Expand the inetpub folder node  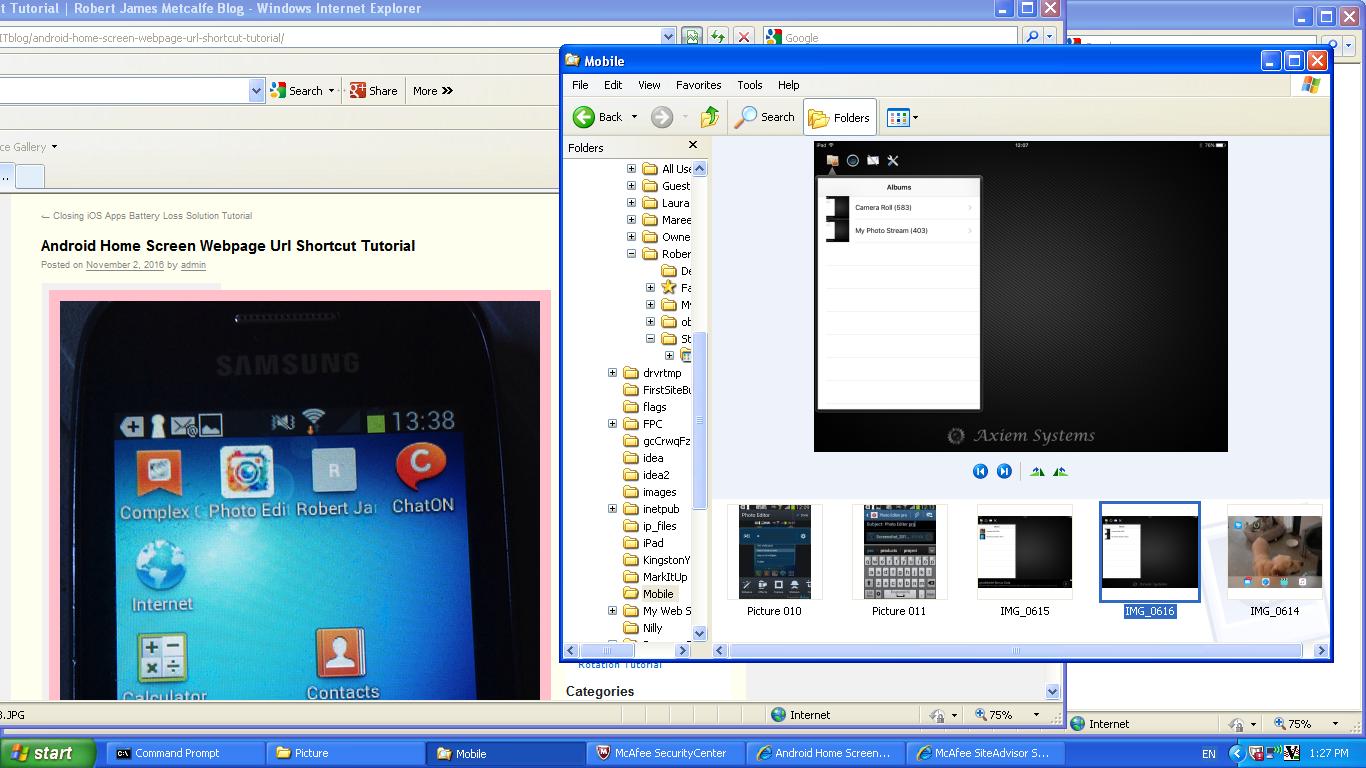612,509
